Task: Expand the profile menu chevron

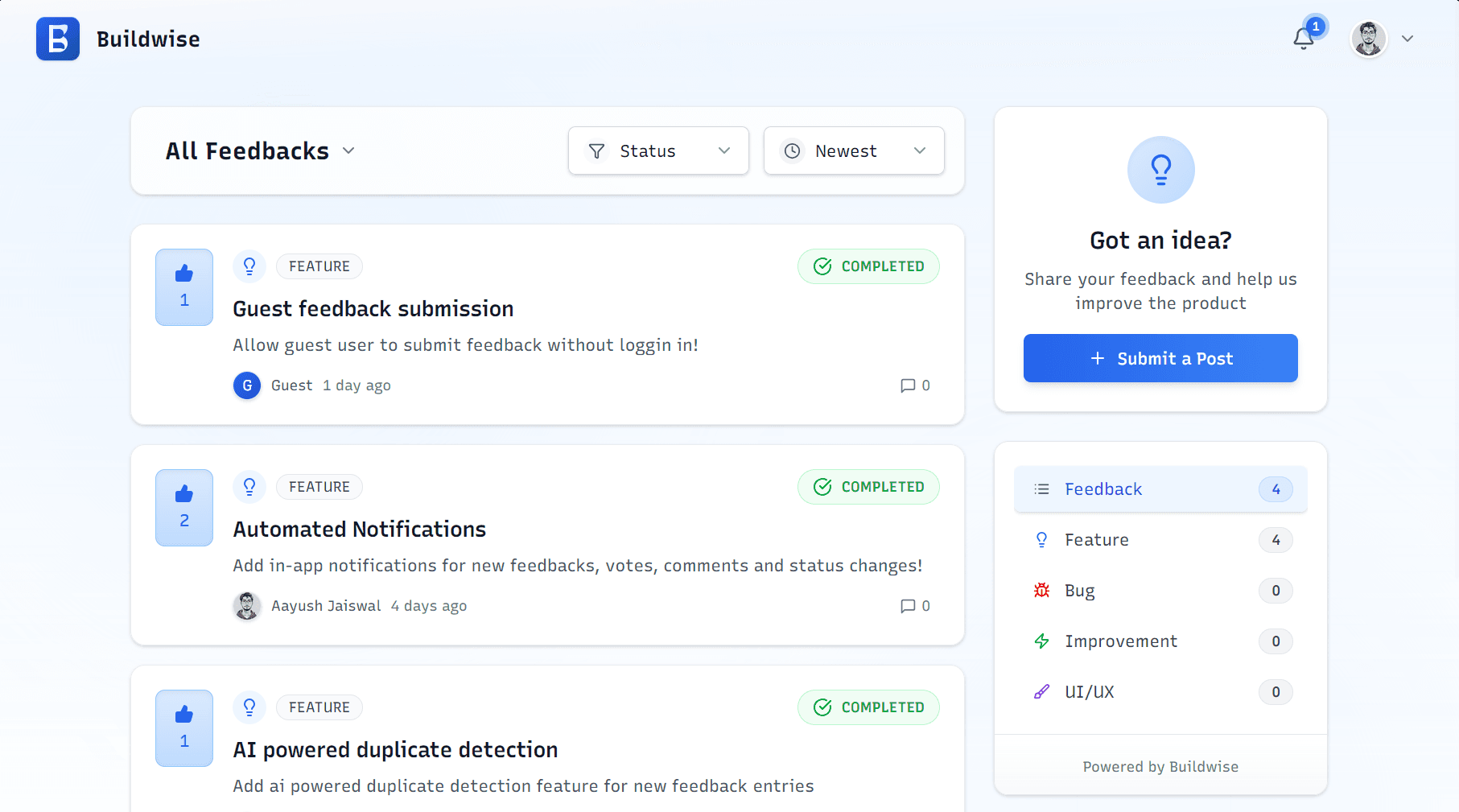Action: 1407,38
